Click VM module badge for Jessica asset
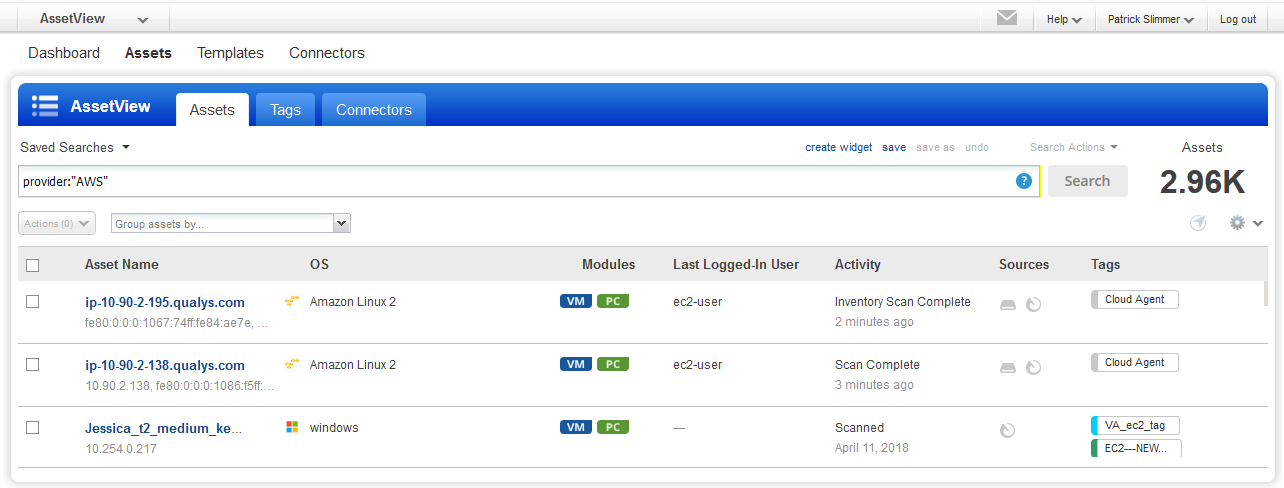The width and height of the screenshot is (1284, 488). click(x=576, y=427)
